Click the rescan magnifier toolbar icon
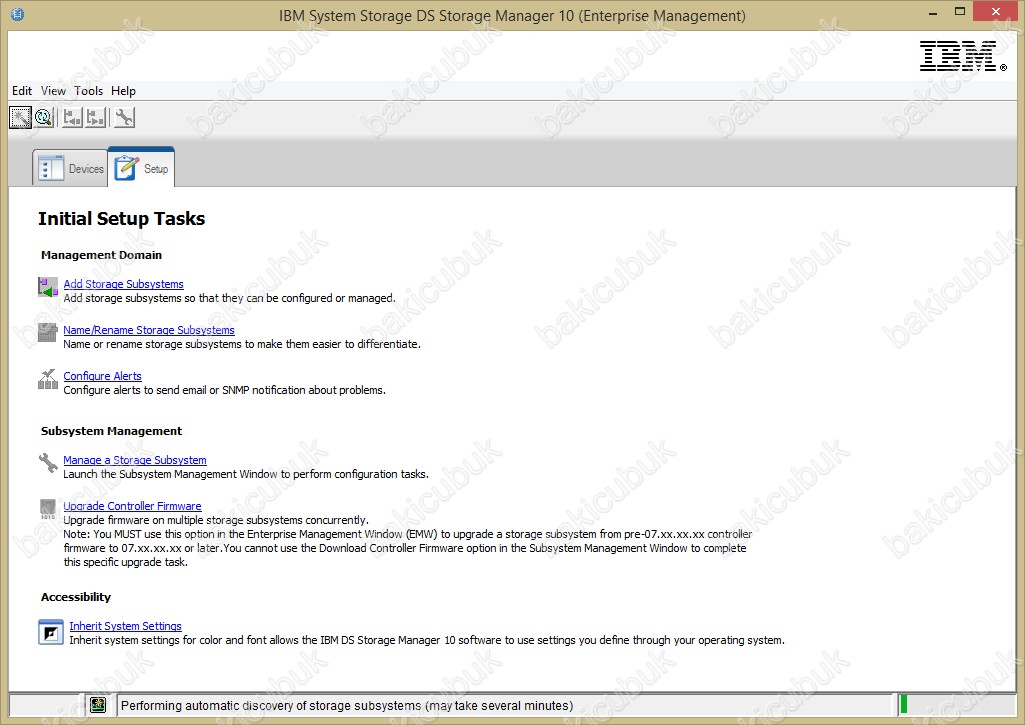Image resolution: width=1025 pixels, height=725 pixels. click(44, 118)
